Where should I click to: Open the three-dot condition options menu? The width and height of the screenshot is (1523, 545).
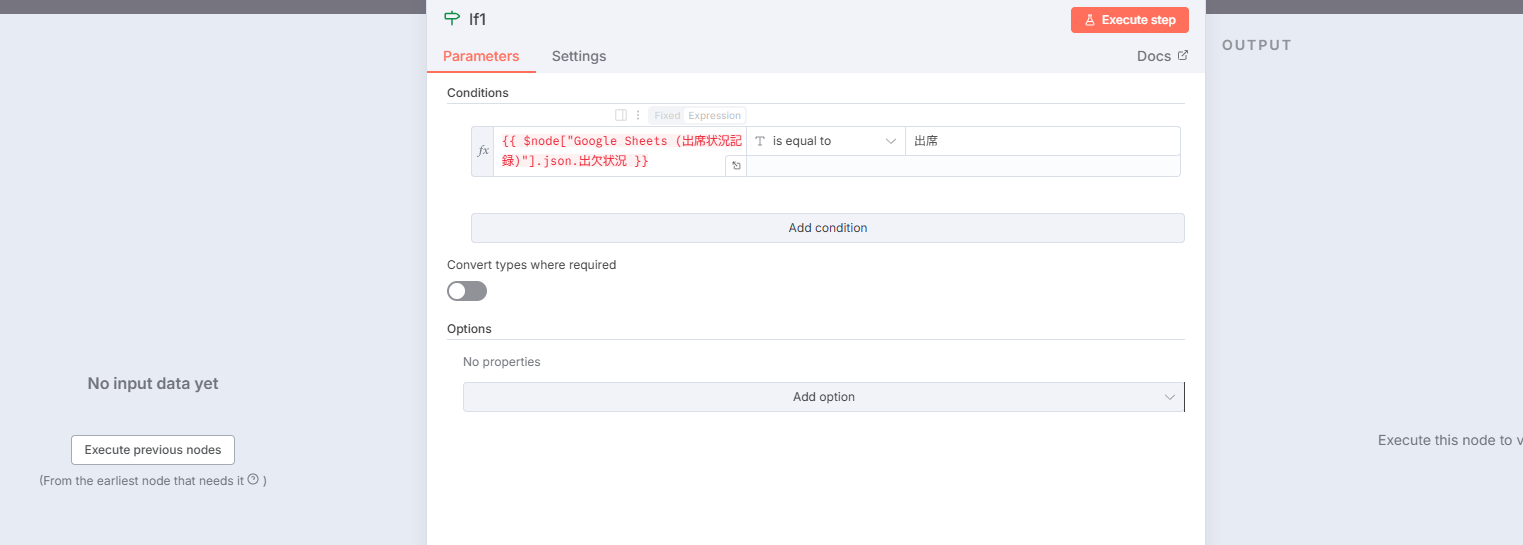(638, 115)
